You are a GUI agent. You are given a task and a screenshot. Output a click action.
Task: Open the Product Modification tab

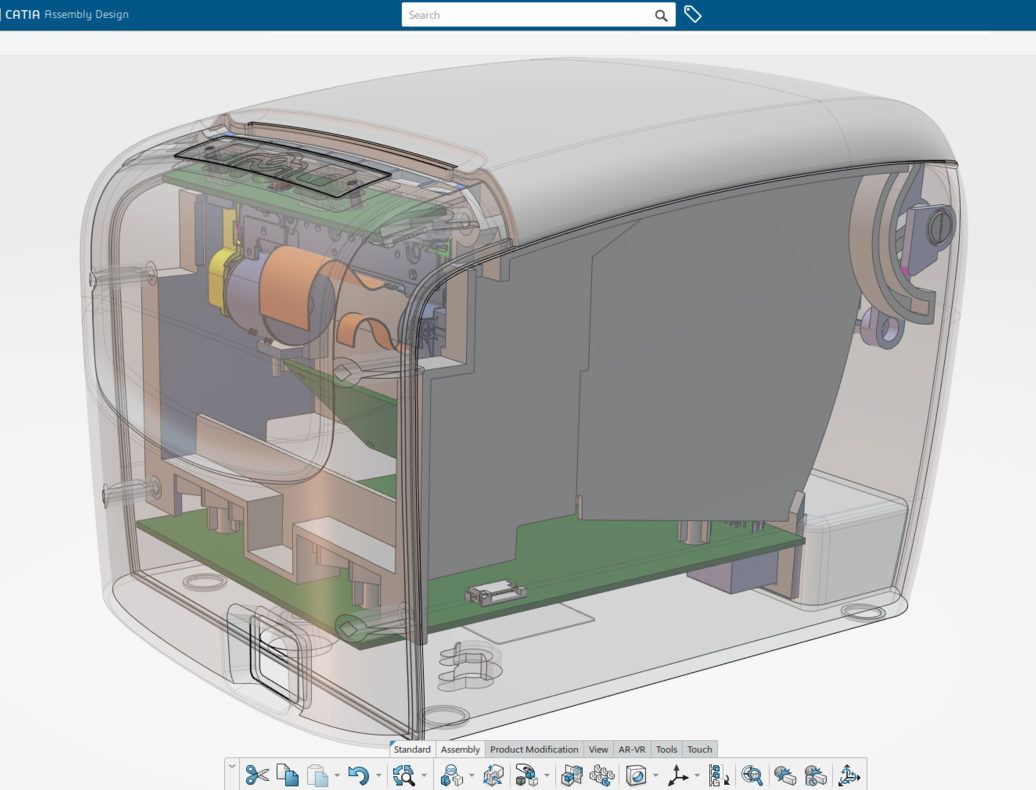click(x=534, y=749)
